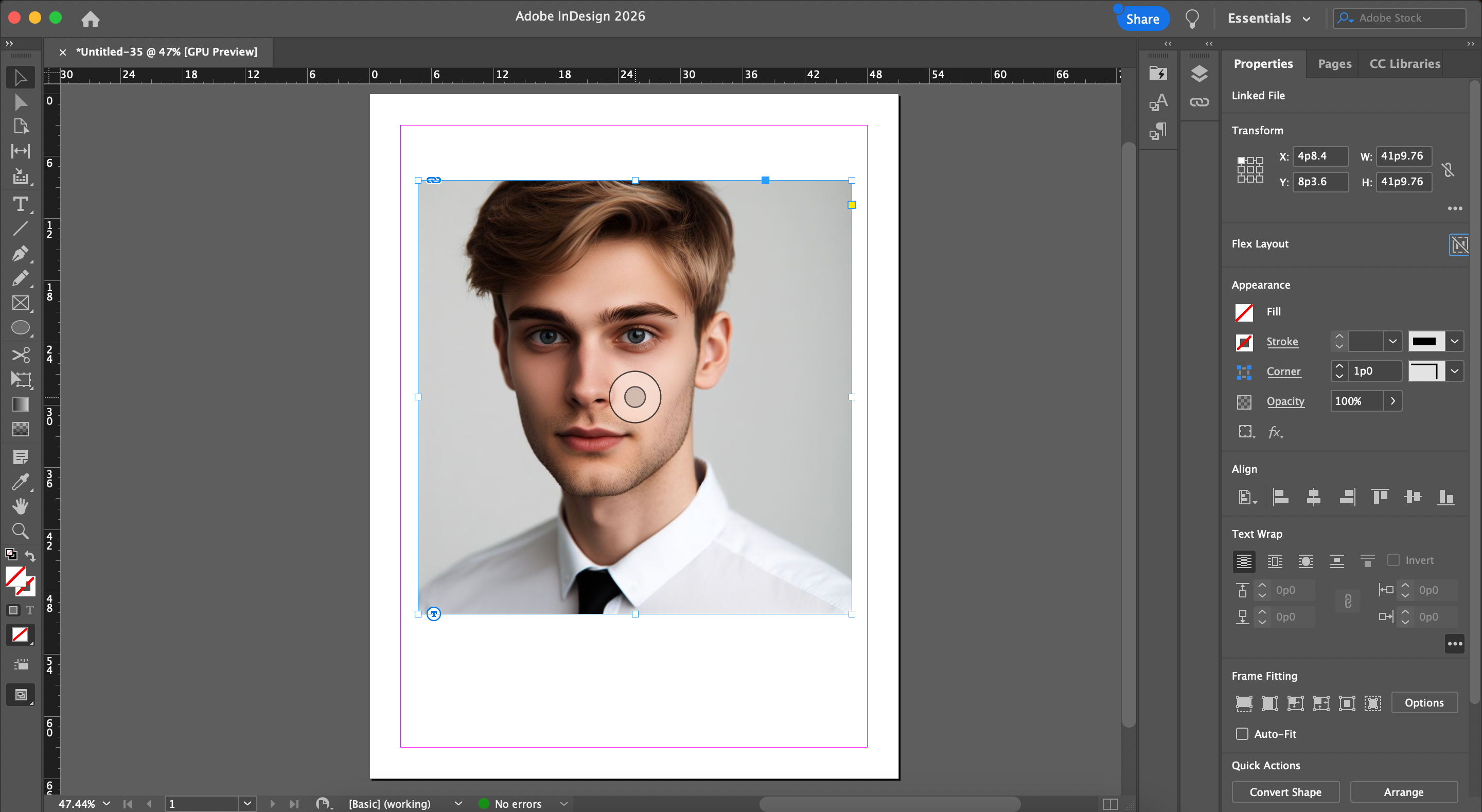The width and height of the screenshot is (1482, 812).
Task: Switch to the Pages tab
Action: click(1334, 64)
